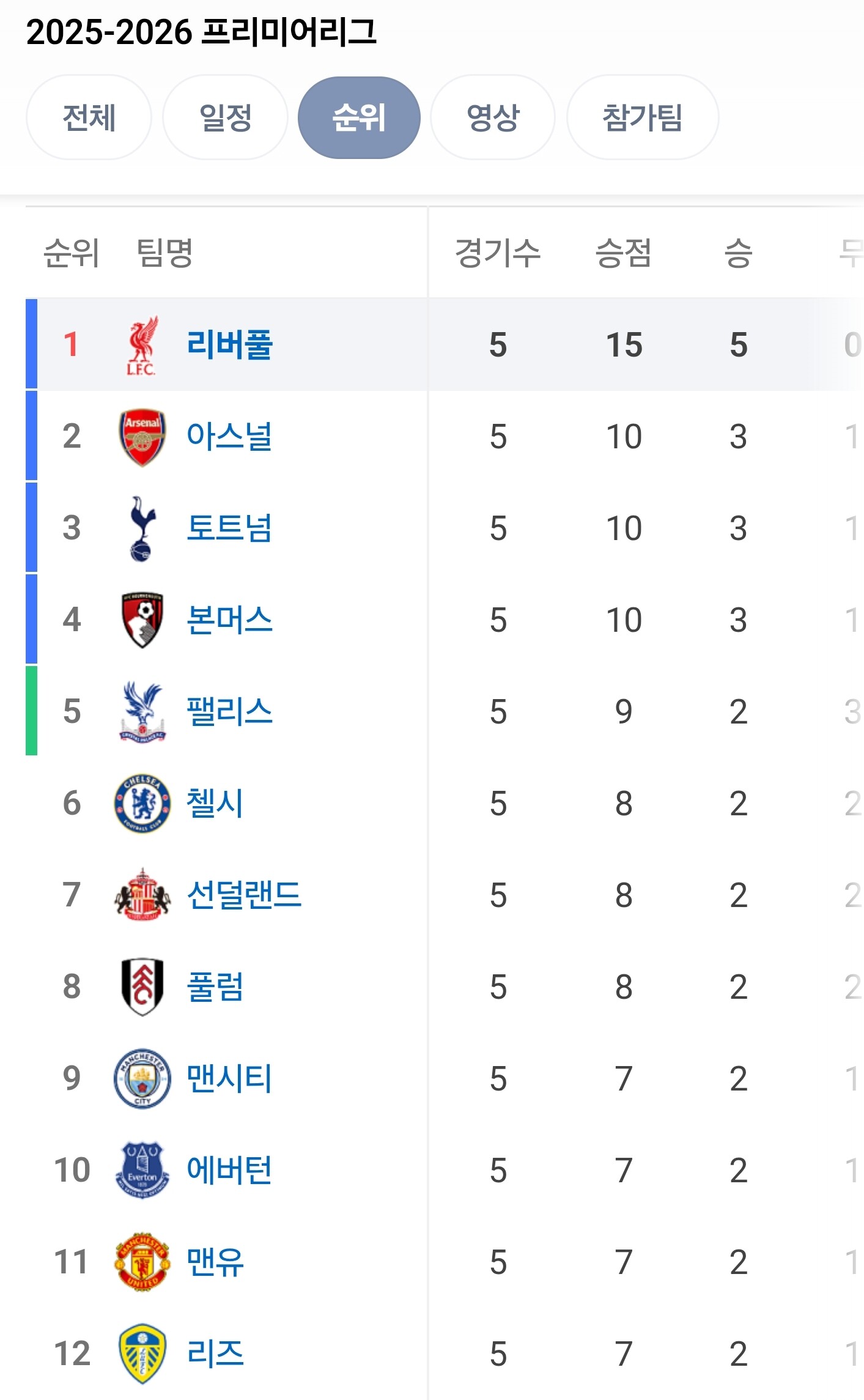Open the 리버풀 team link
864x1400 pixels.
point(229,345)
